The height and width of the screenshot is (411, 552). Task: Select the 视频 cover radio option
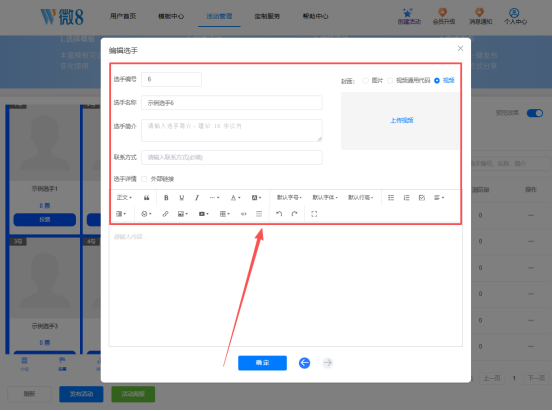[x=437, y=81]
